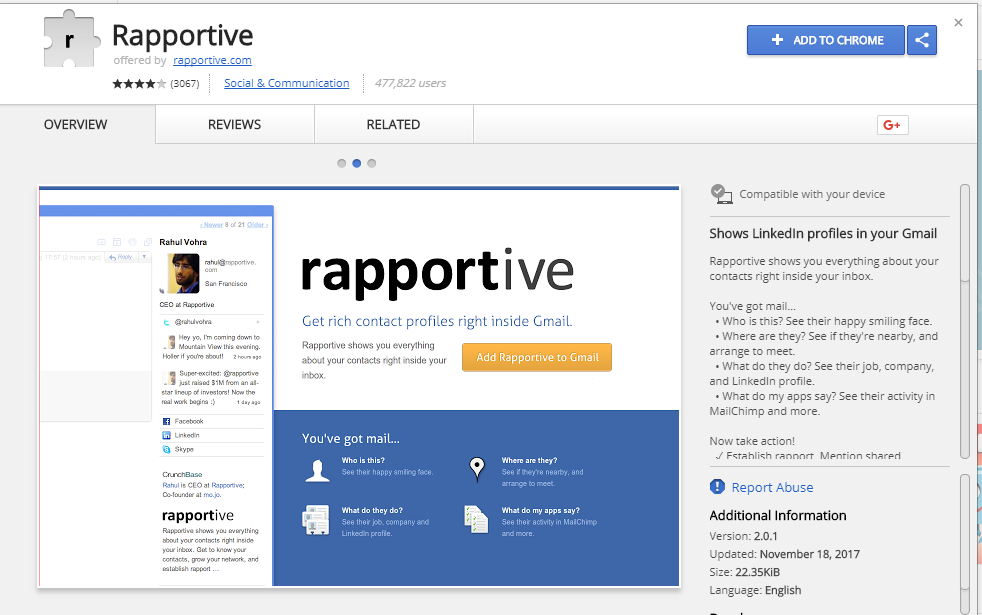
Task: Open Social & Communication category link
Action: coord(287,83)
